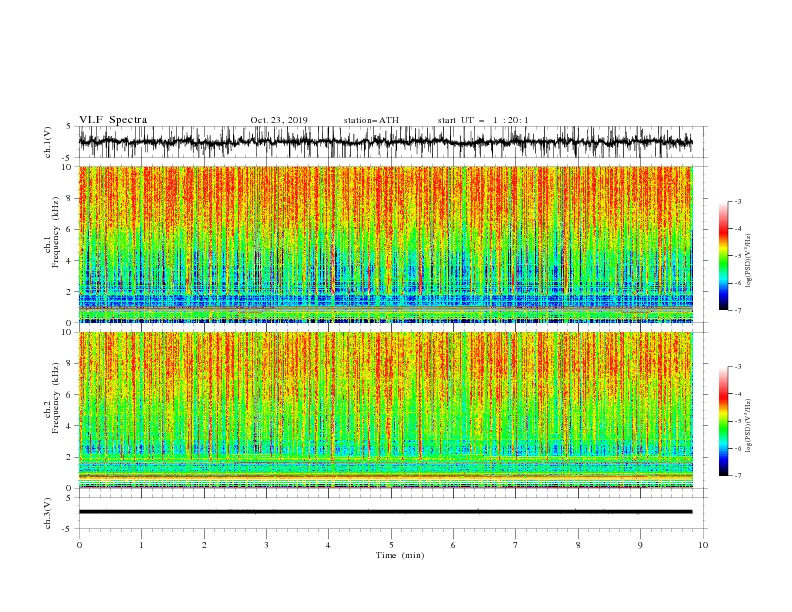Click the ch.1 voltage waveform trace

pos(385,142)
